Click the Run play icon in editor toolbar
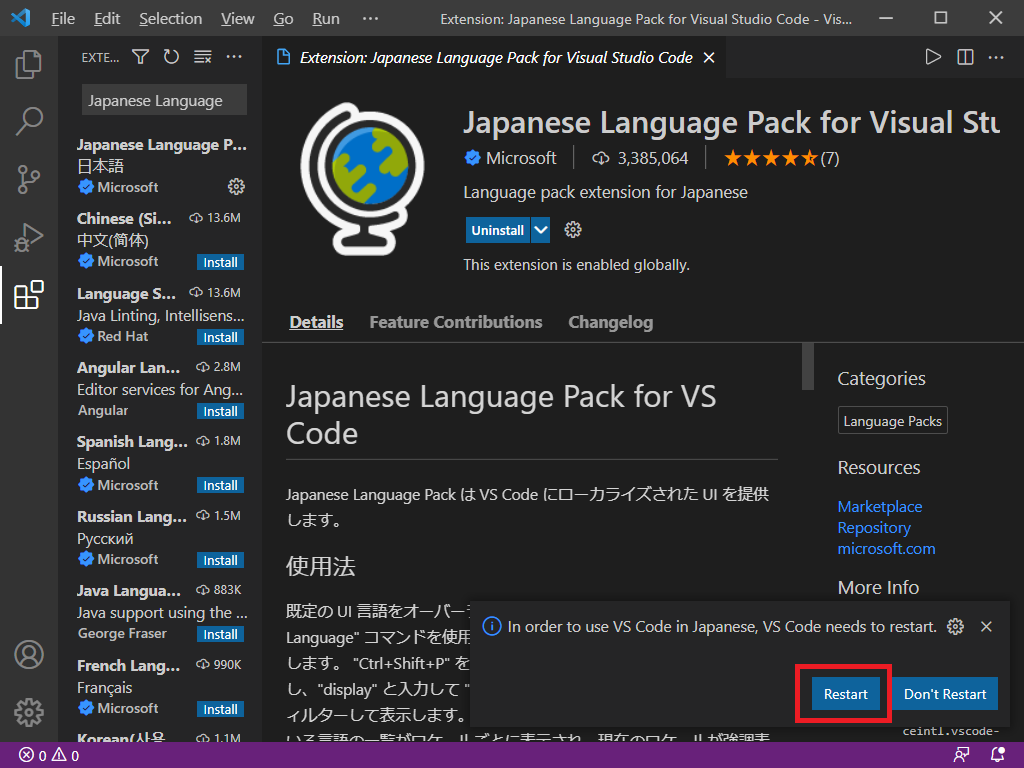 click(933, 57)
